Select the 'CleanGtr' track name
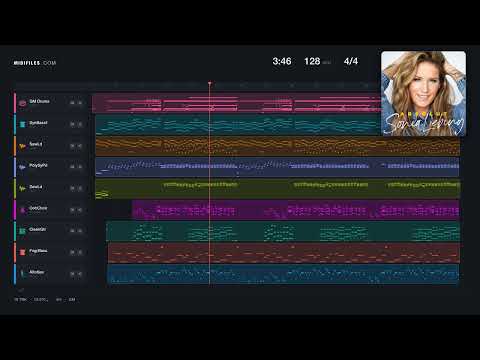Screen dimensions: 480x360 (38, 229)
